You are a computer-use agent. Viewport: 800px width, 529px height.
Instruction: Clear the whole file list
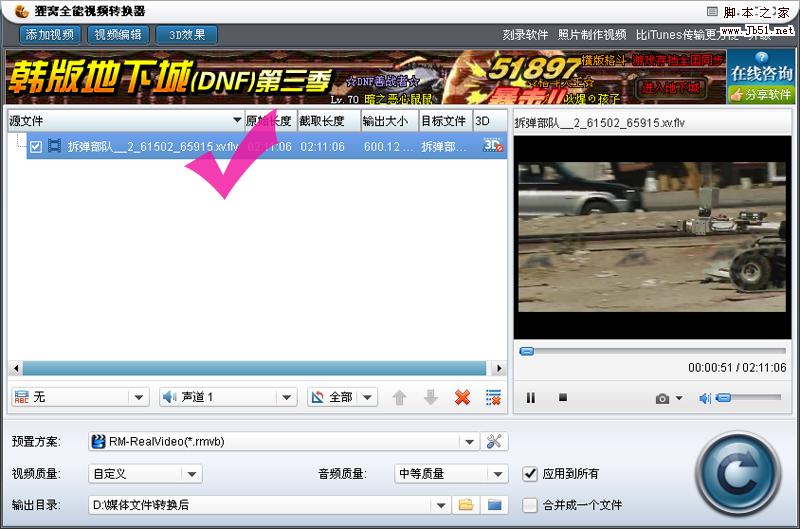click(493, 397)
